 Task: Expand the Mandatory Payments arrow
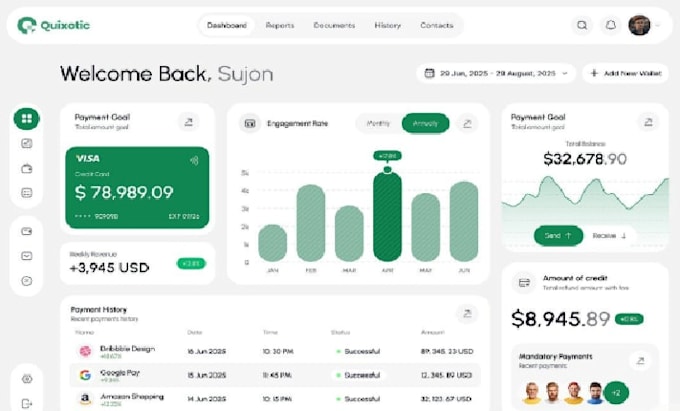641,361
